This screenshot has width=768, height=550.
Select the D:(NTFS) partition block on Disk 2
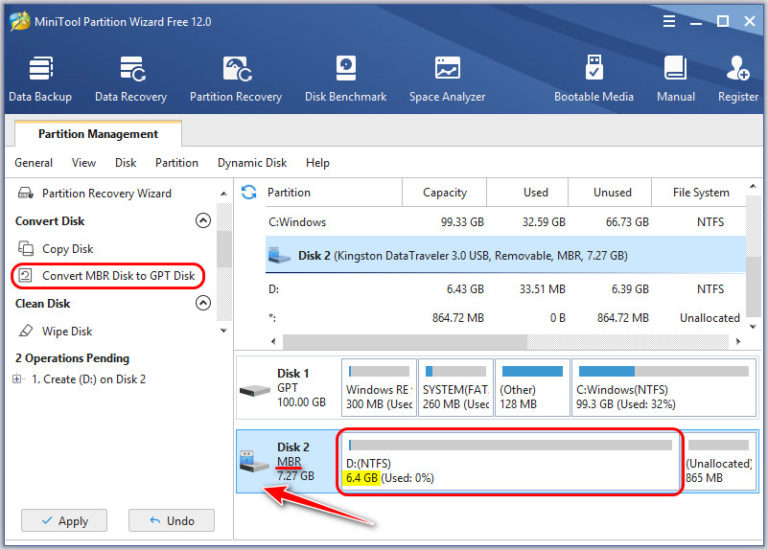point(510,461)
